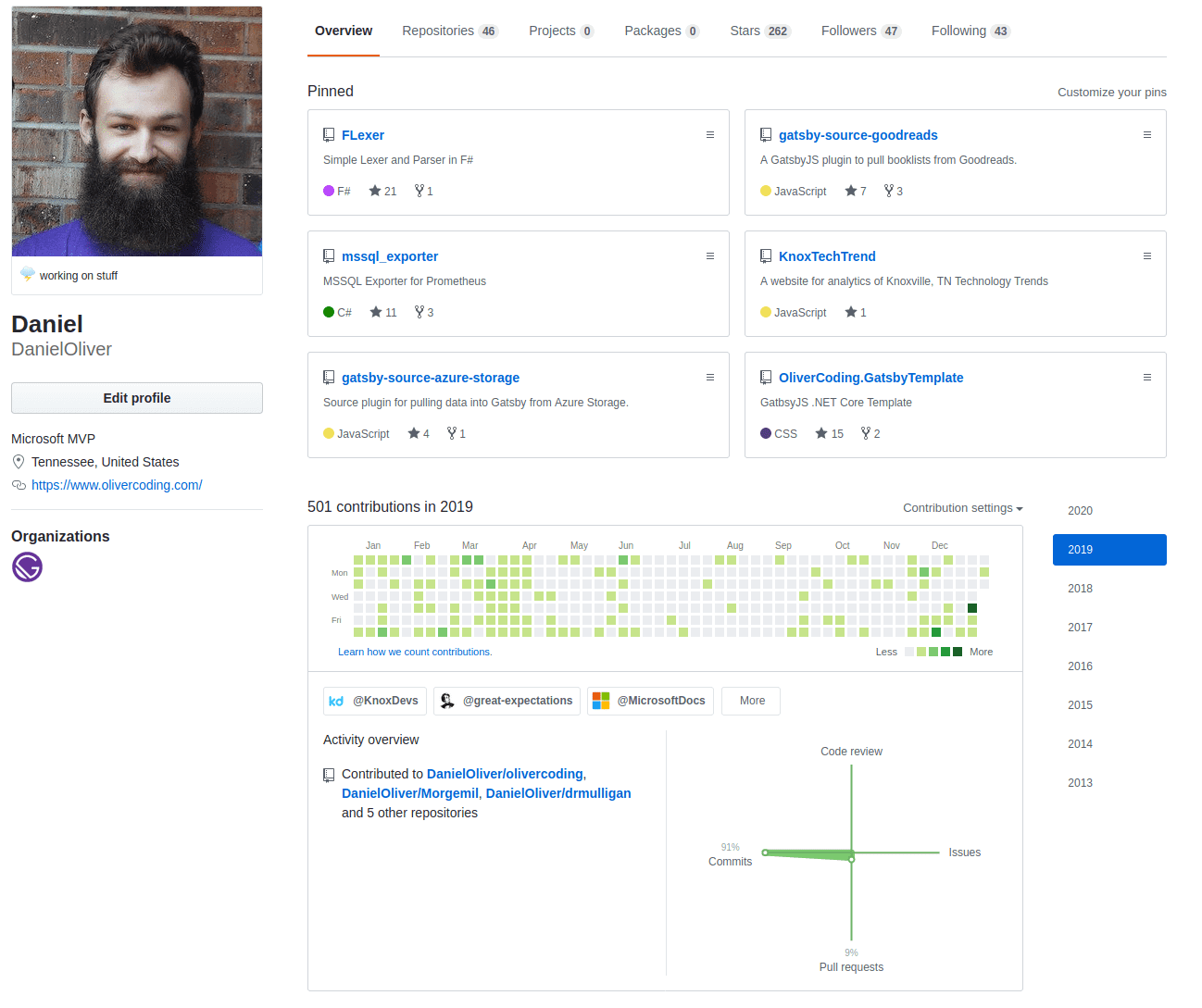Select the Gatsby icon under Organizations
Screen dimensions: 1202x1008
26,566
